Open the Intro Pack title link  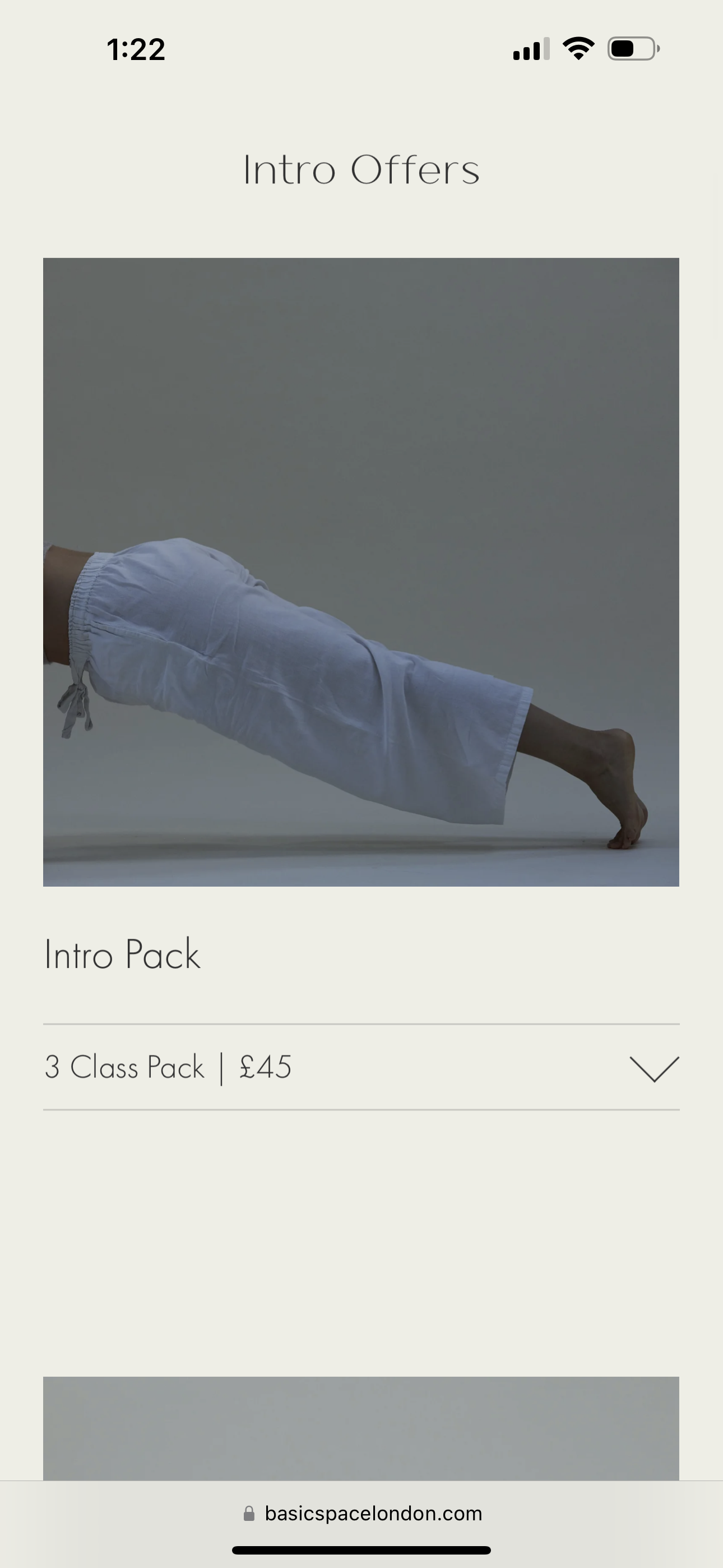pyautogui.click(x=122, y=954)
